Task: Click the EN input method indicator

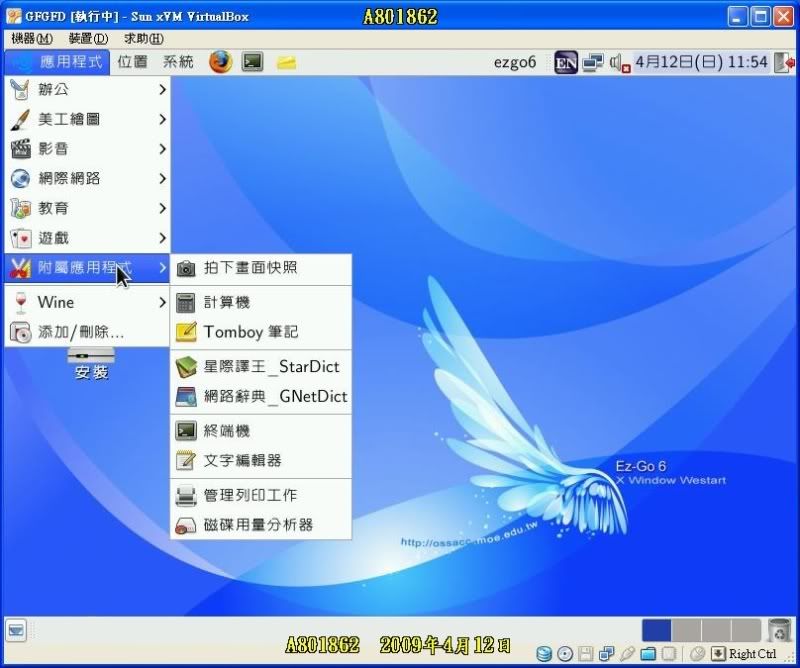Action: click(x=566, y=63)
